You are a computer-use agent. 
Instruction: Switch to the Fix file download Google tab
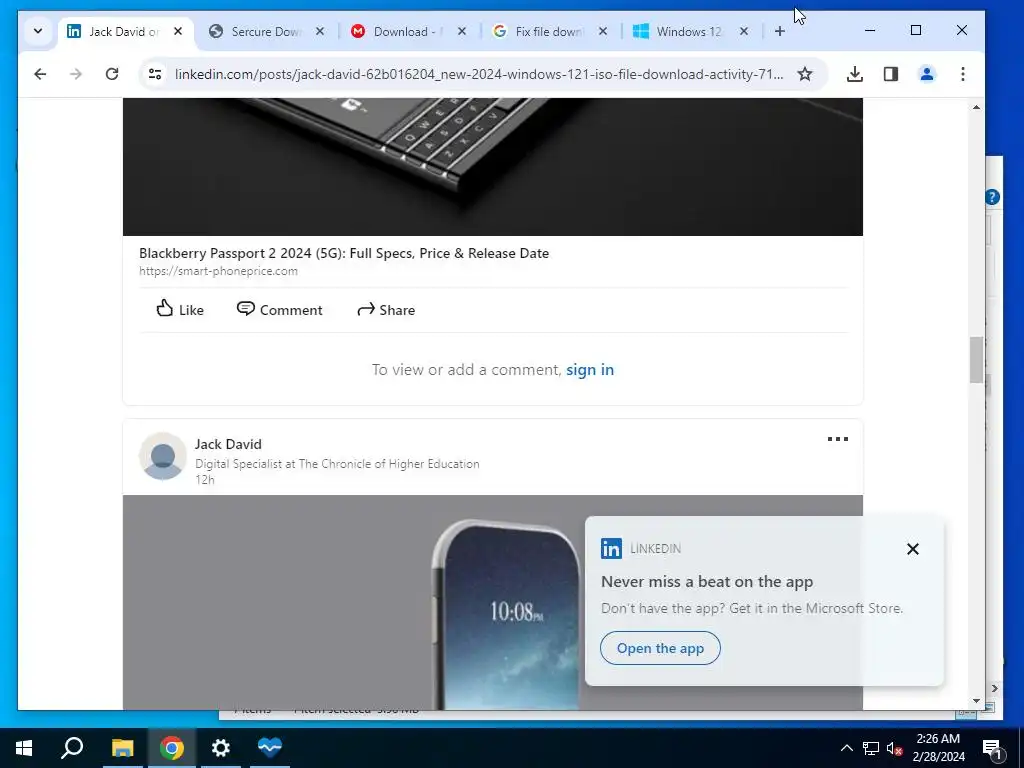tap(549, 31)
